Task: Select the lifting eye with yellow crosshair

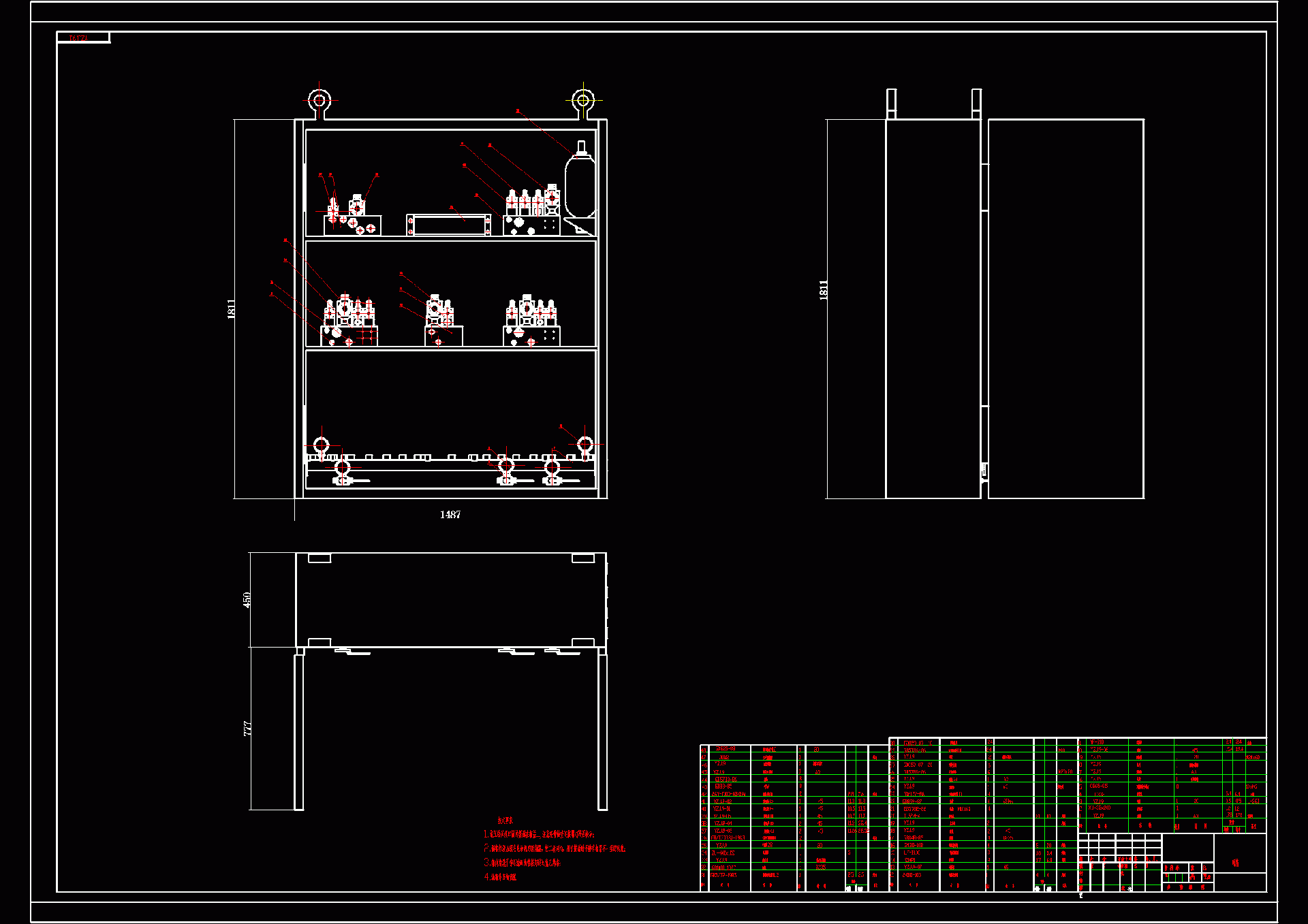Action: [x=583, y=101]
